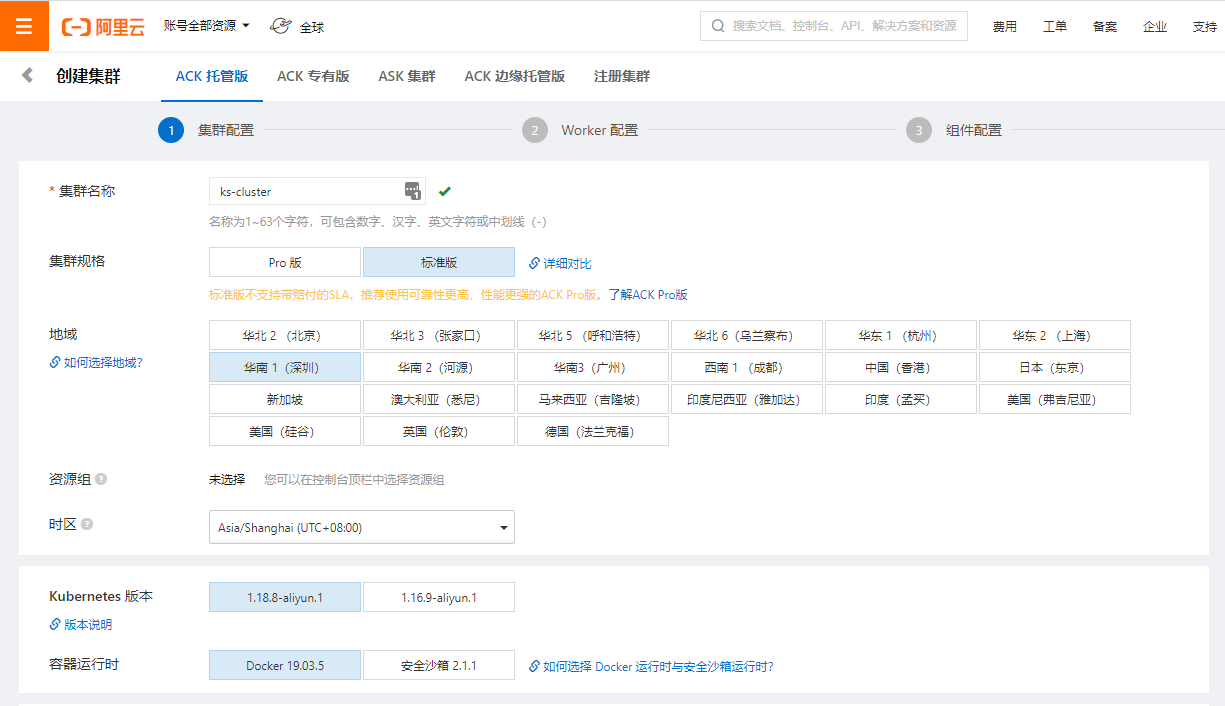This screenshot has width=1225, height=706.
Task: Select region 印度 (孟买)
Action: coord(901,399)
